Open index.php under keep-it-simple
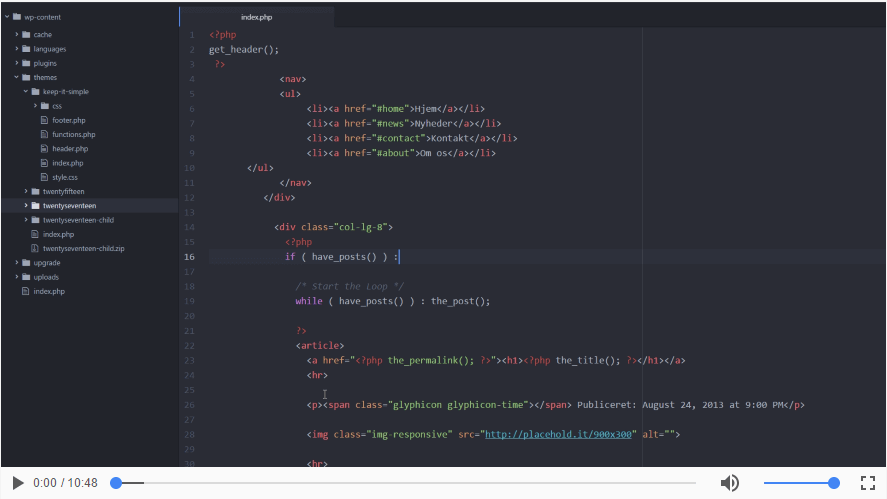 click(x=67, y=163)
